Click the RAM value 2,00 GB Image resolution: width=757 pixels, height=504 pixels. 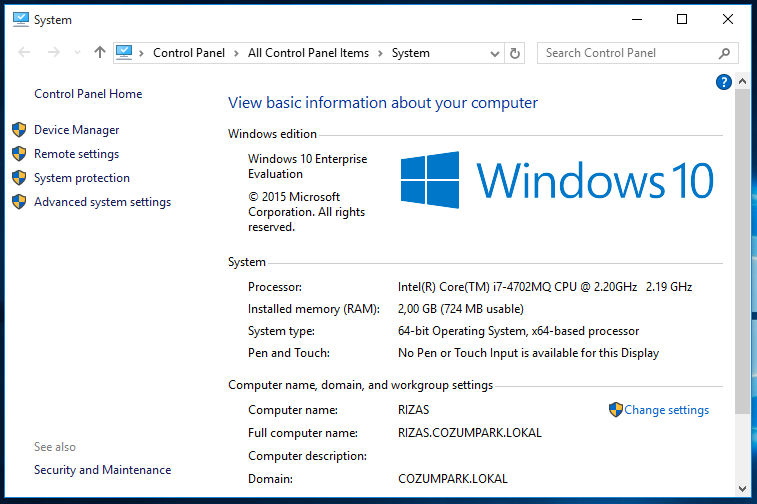tap(461, 309)
